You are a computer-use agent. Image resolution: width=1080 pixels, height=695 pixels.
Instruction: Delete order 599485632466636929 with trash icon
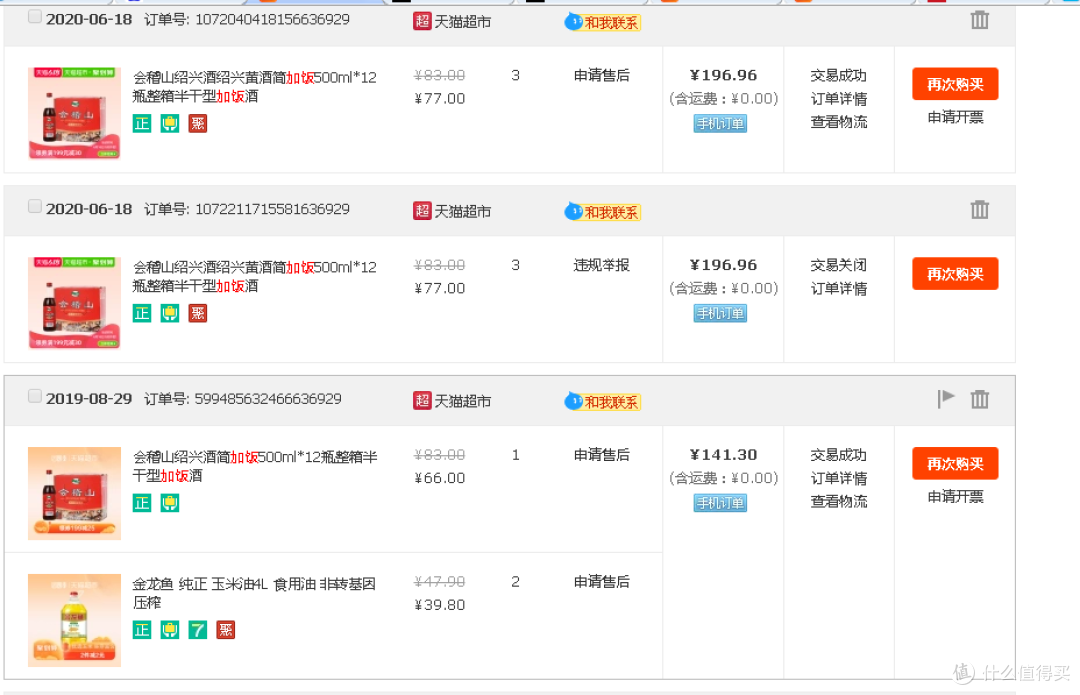979,399
